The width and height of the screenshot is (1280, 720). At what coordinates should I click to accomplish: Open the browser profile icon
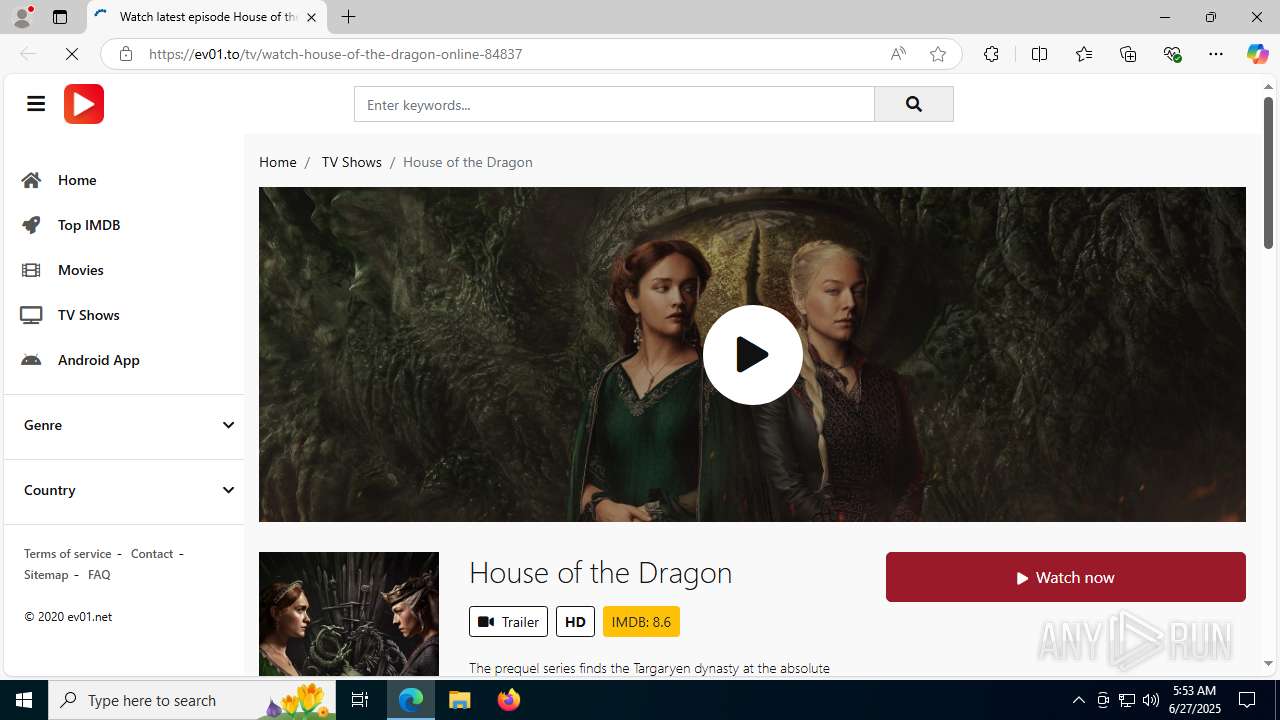pyautogui.click(x=22, y=17)
